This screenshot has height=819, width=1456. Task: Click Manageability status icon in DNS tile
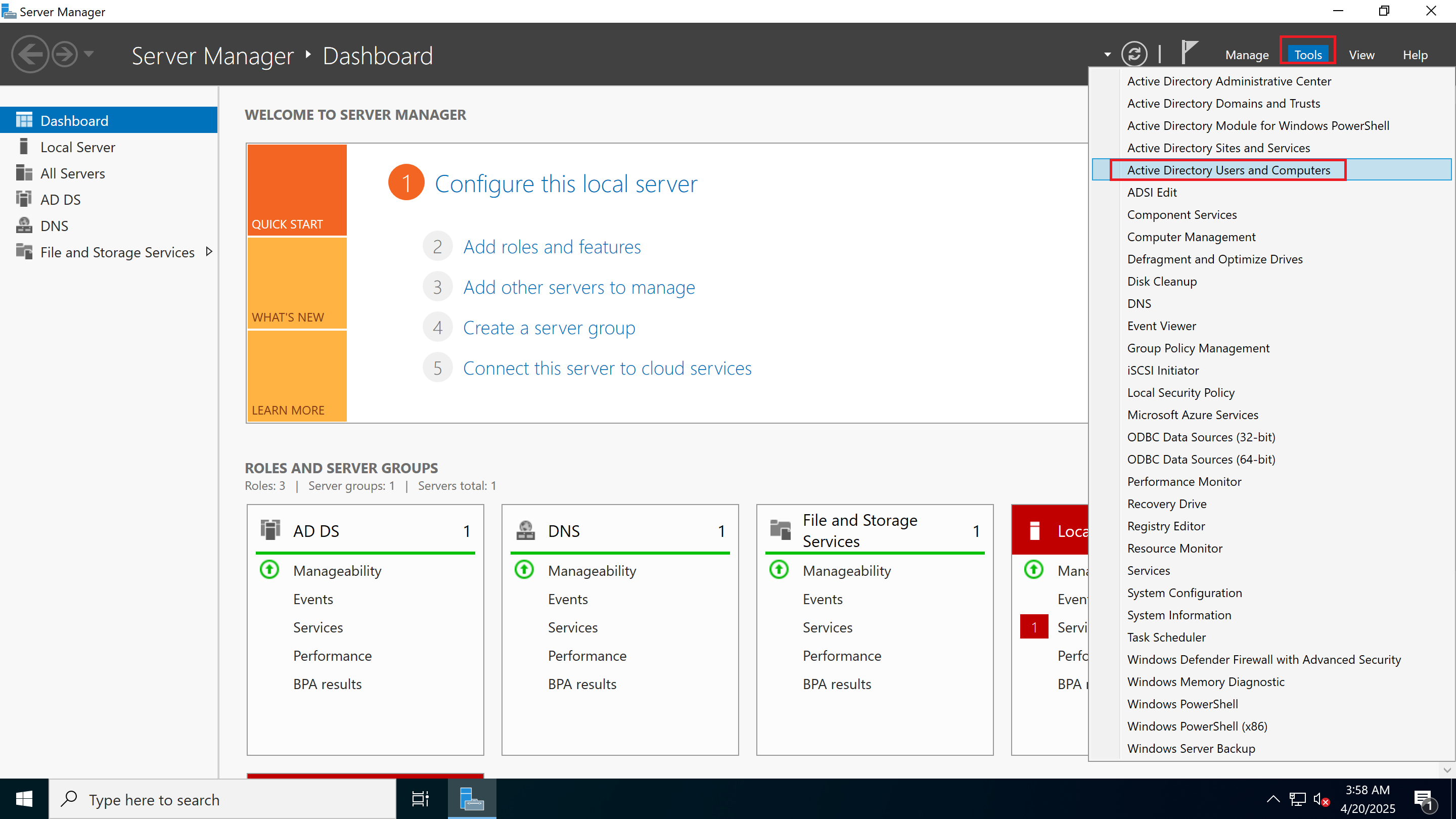tap(524, 569)
